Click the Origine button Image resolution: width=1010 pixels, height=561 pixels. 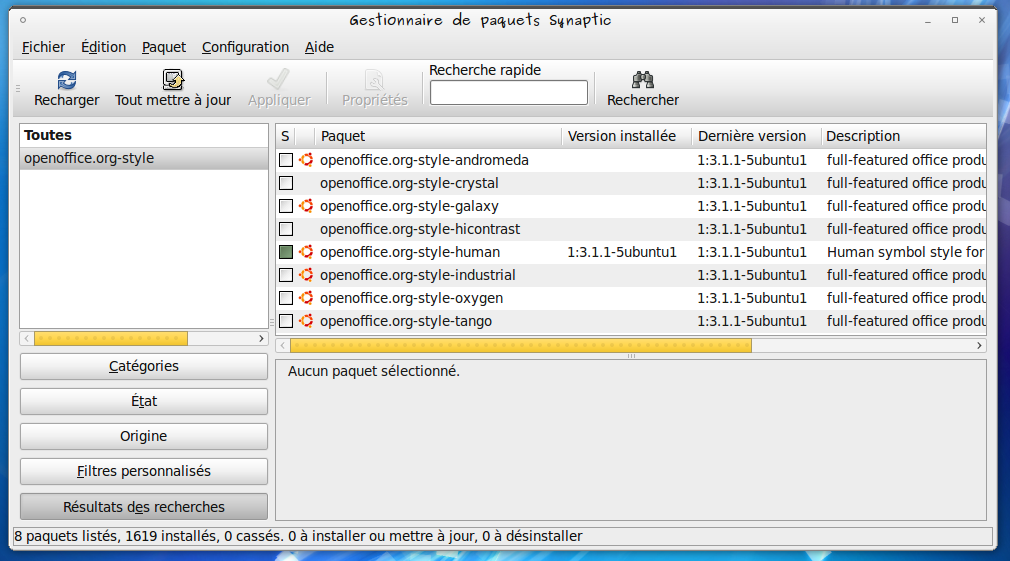[x=144, y=436]
